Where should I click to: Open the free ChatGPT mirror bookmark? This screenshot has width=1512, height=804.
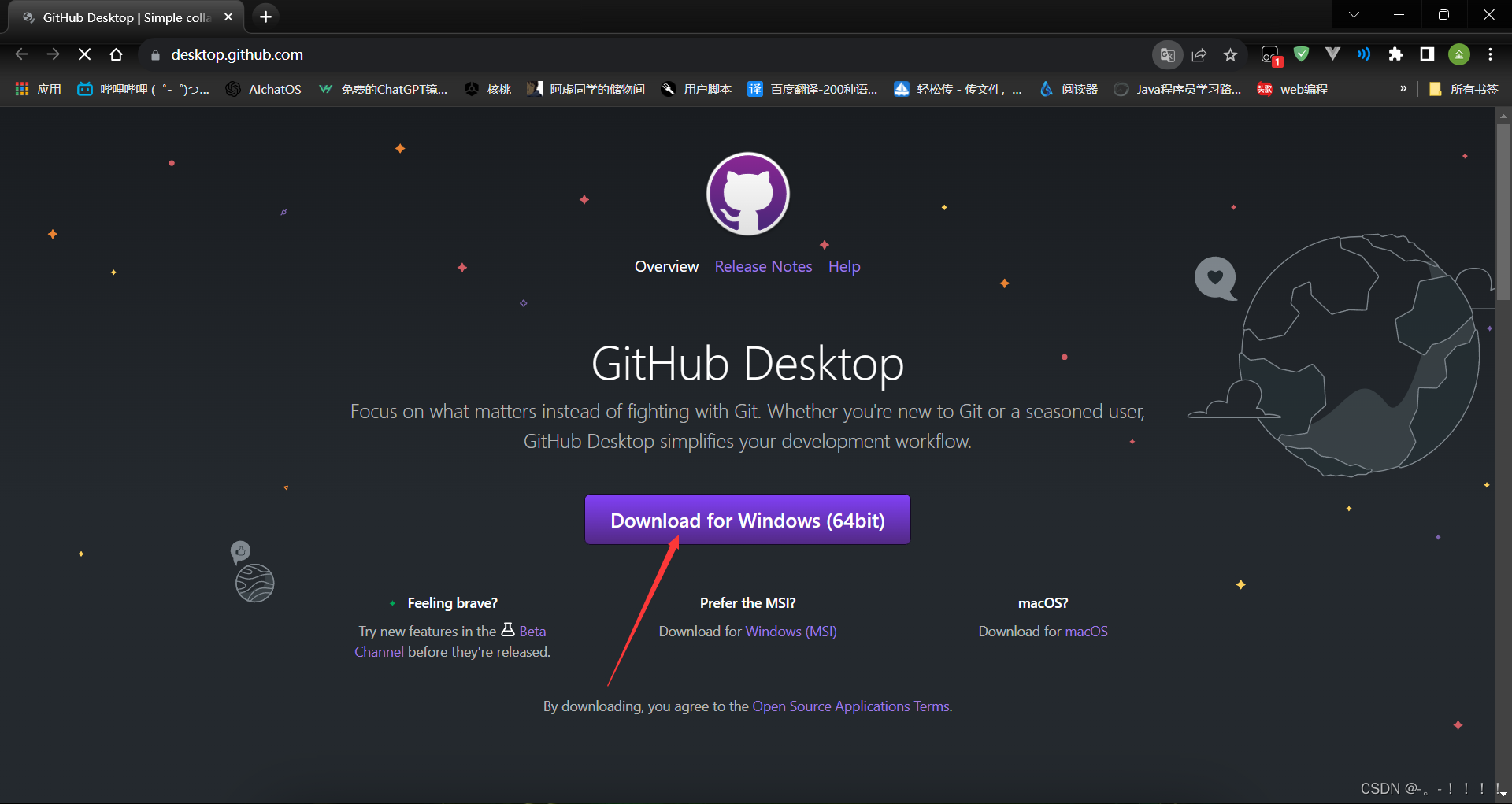click(383, 89)
